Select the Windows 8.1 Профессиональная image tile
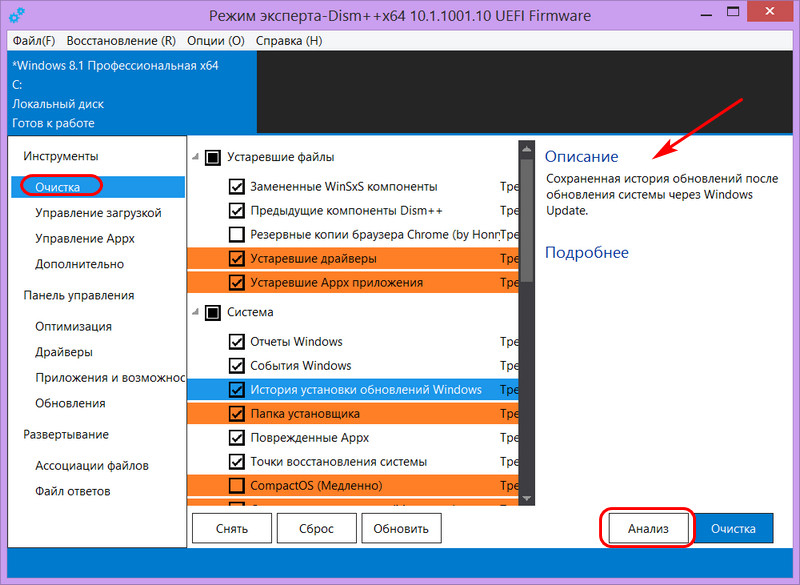Screen dimensions: 800x585 (132, 94)
